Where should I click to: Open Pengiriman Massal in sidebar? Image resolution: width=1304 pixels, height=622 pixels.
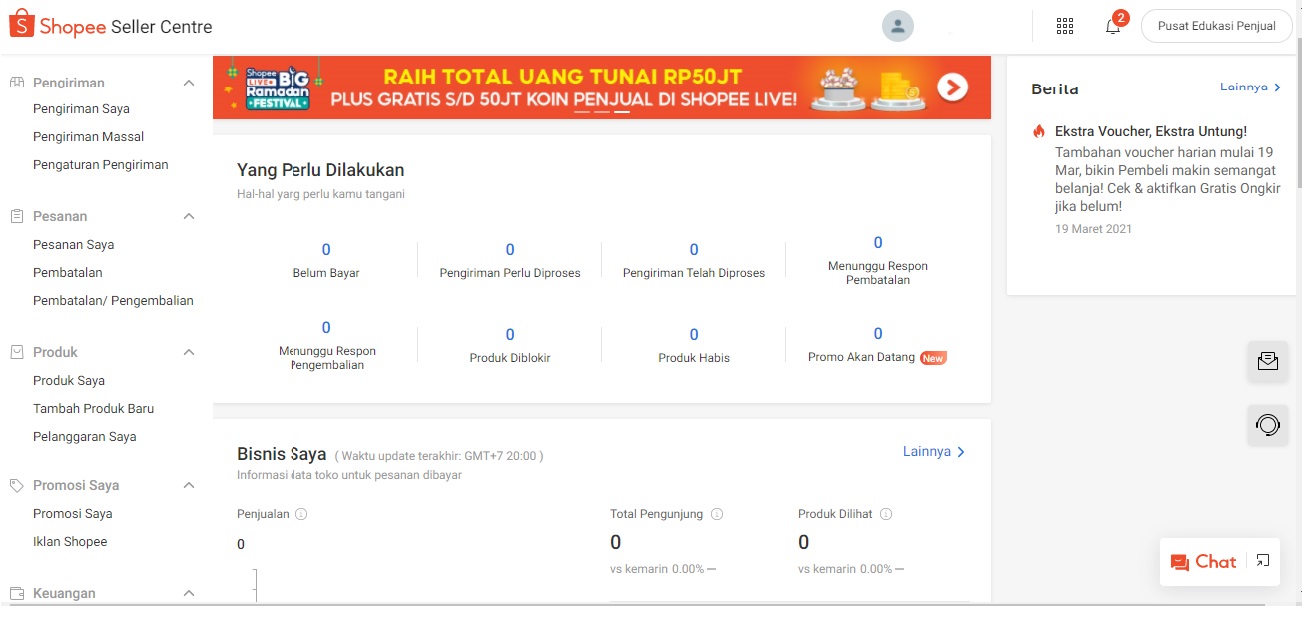88,136
